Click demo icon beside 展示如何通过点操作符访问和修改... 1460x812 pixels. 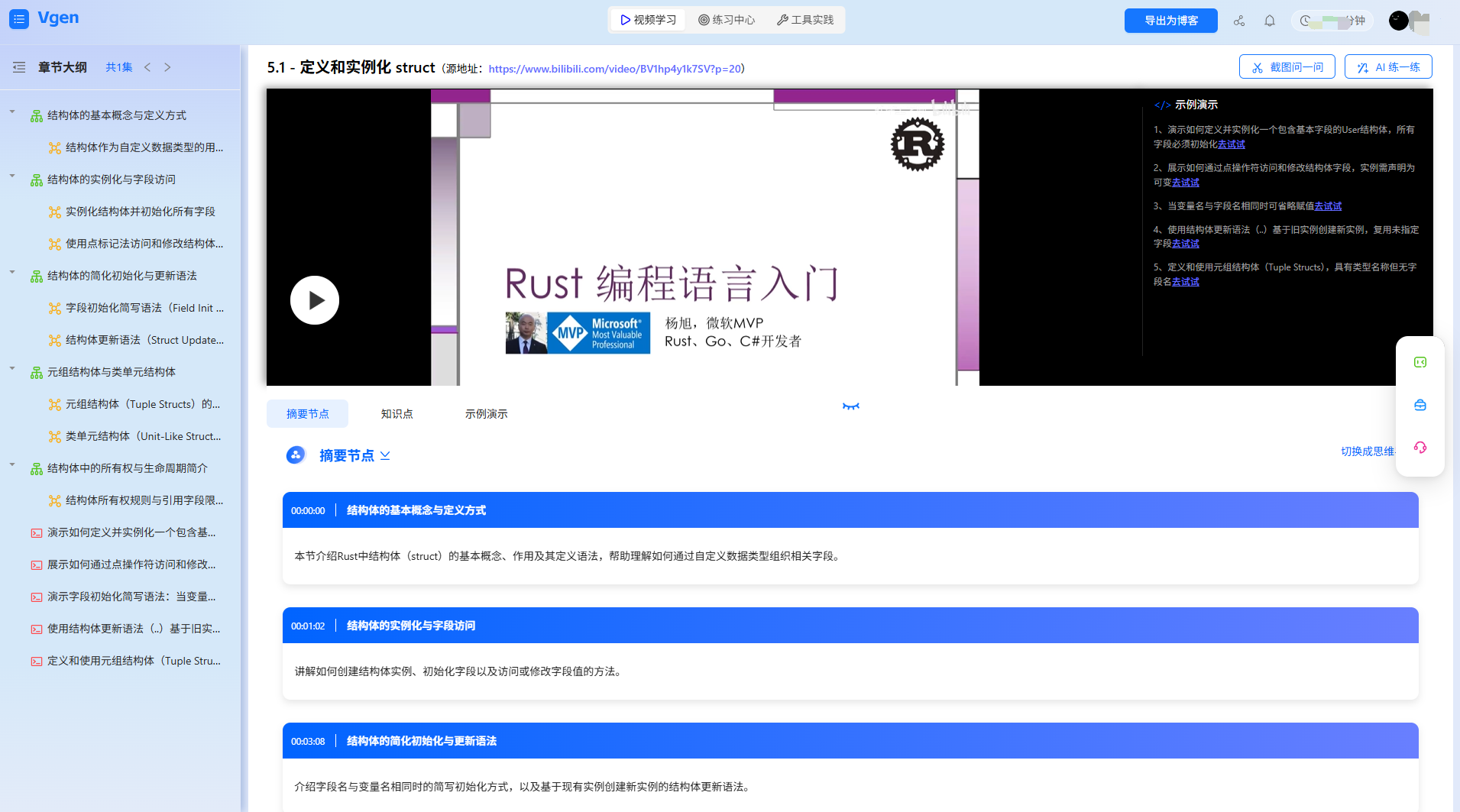pyautogui.click(x=37, y=565)
